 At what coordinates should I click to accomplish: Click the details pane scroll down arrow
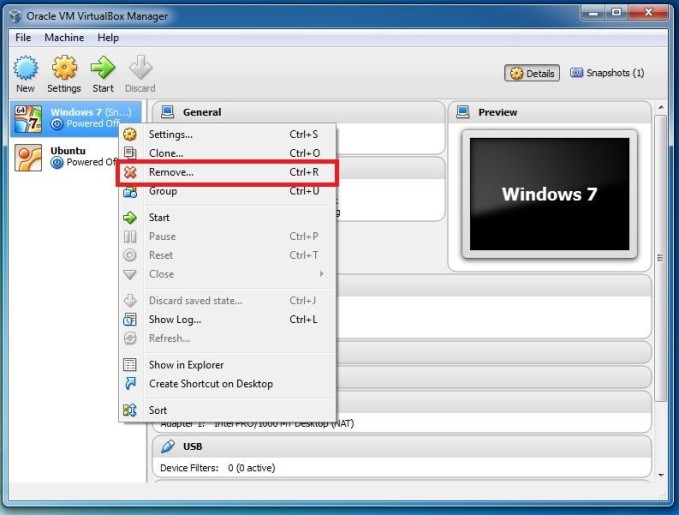pos(661,475)
